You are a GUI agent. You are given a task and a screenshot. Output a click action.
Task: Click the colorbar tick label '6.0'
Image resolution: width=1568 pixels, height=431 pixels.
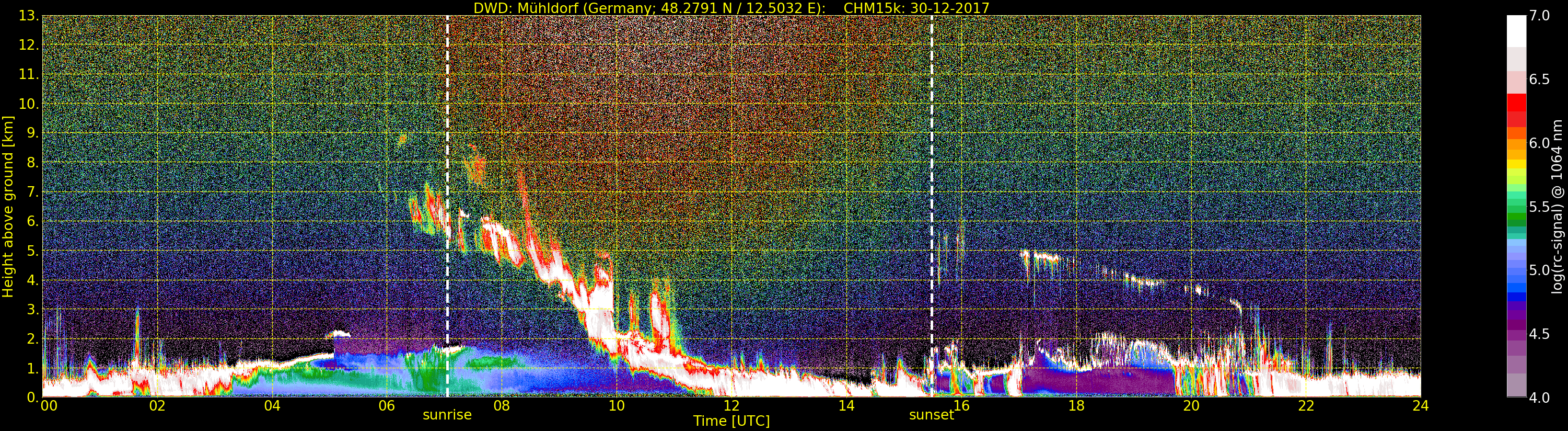(1539, 143)
